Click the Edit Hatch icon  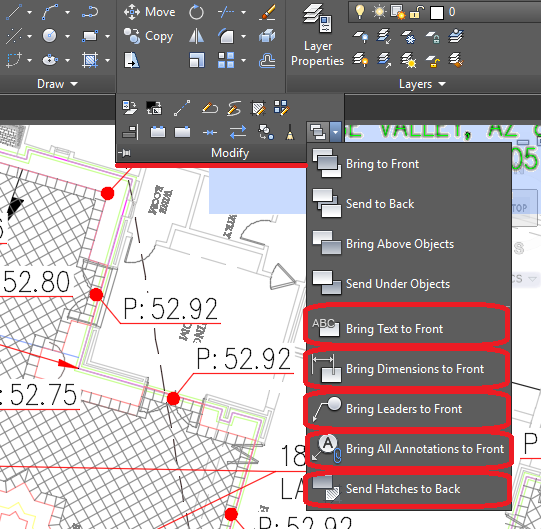click(258, 108)
